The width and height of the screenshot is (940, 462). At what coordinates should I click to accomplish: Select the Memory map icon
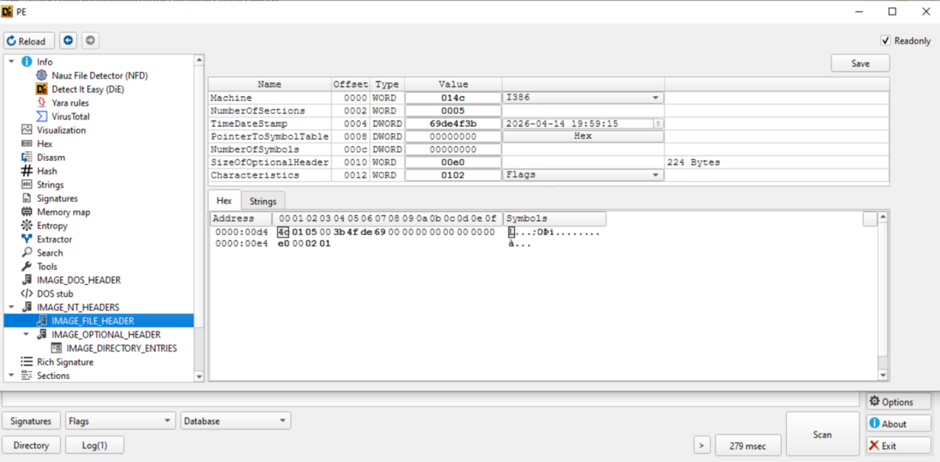coord(26,212)
